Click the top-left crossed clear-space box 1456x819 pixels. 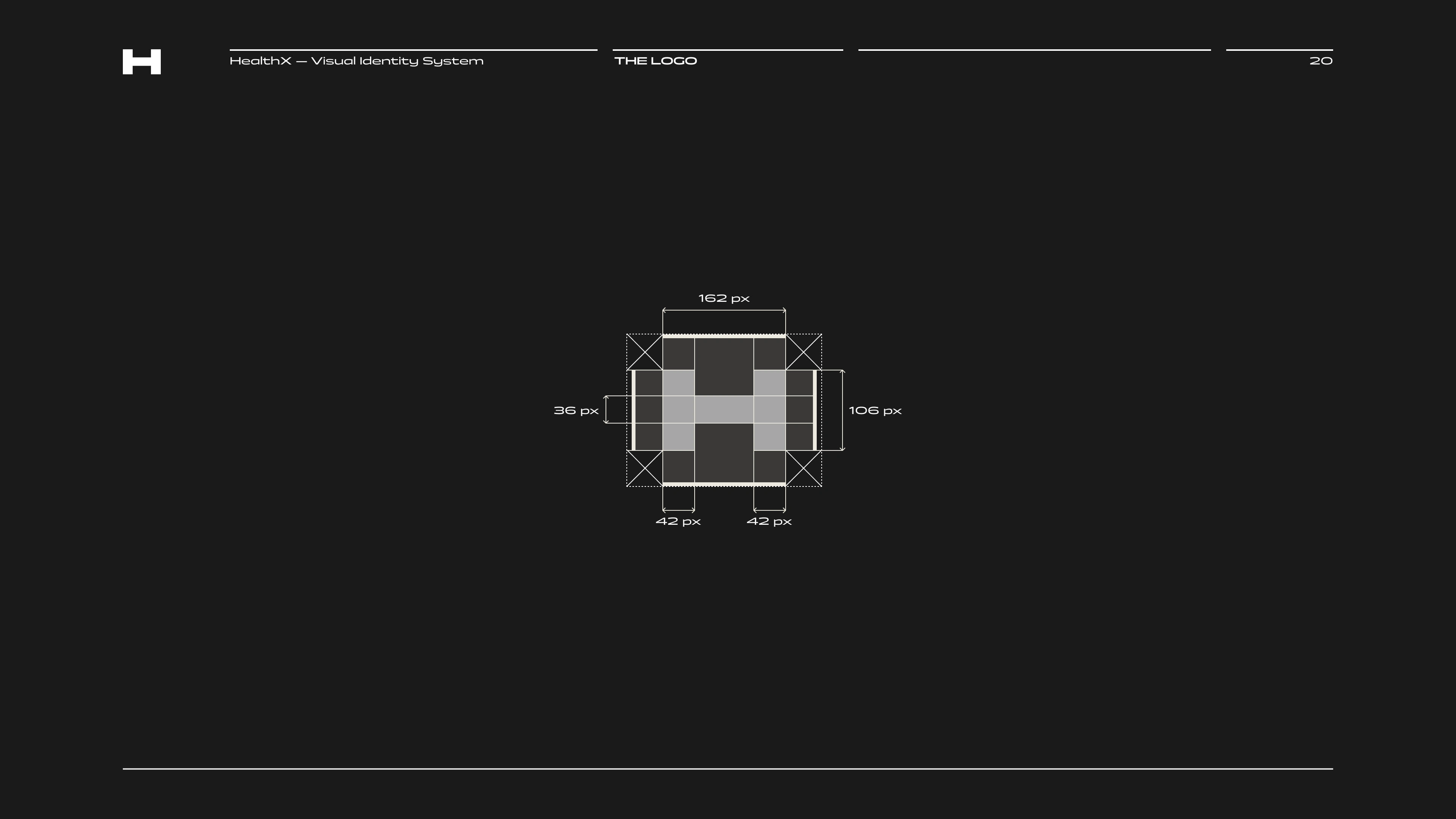pyautogui.click(x=644, y=352)
